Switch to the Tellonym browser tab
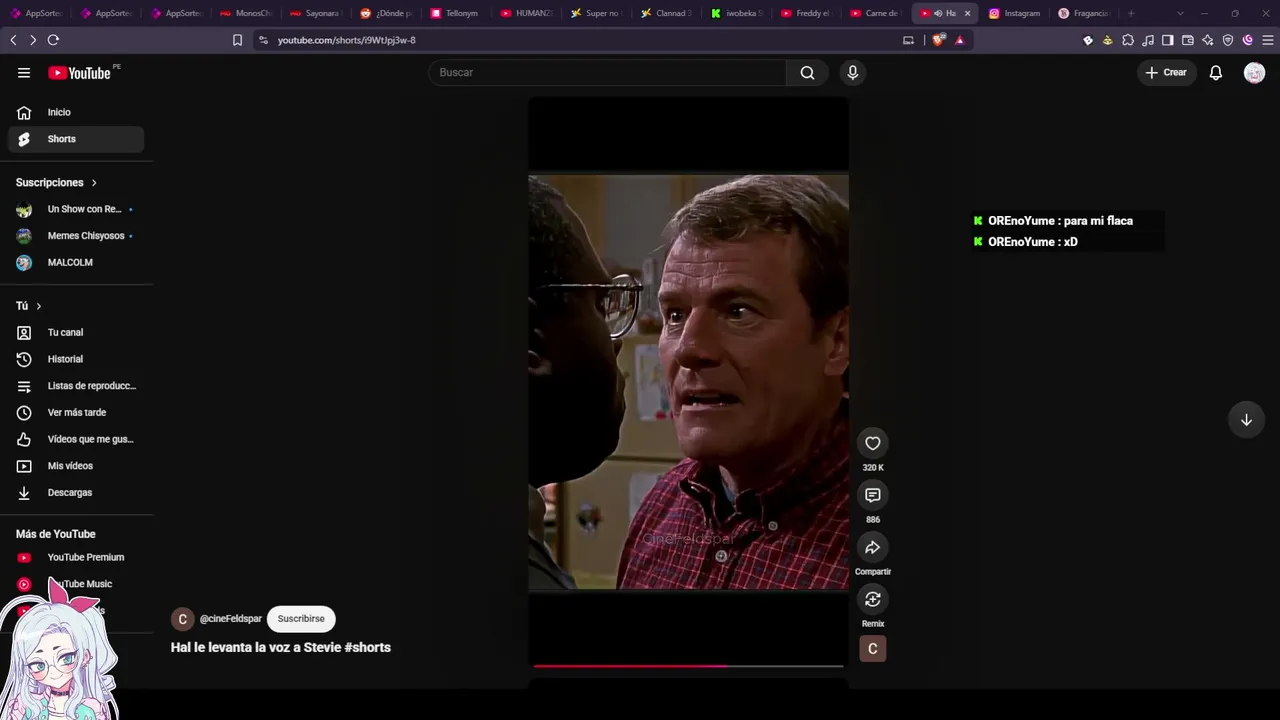This screenshot has width=1280, height=720. tap(455, 13)
